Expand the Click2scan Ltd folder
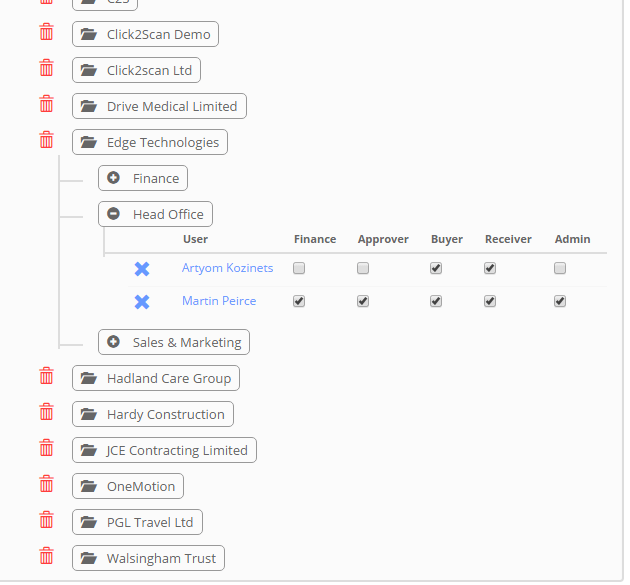Viewport: 630px width, 585px height. [136, 70]
